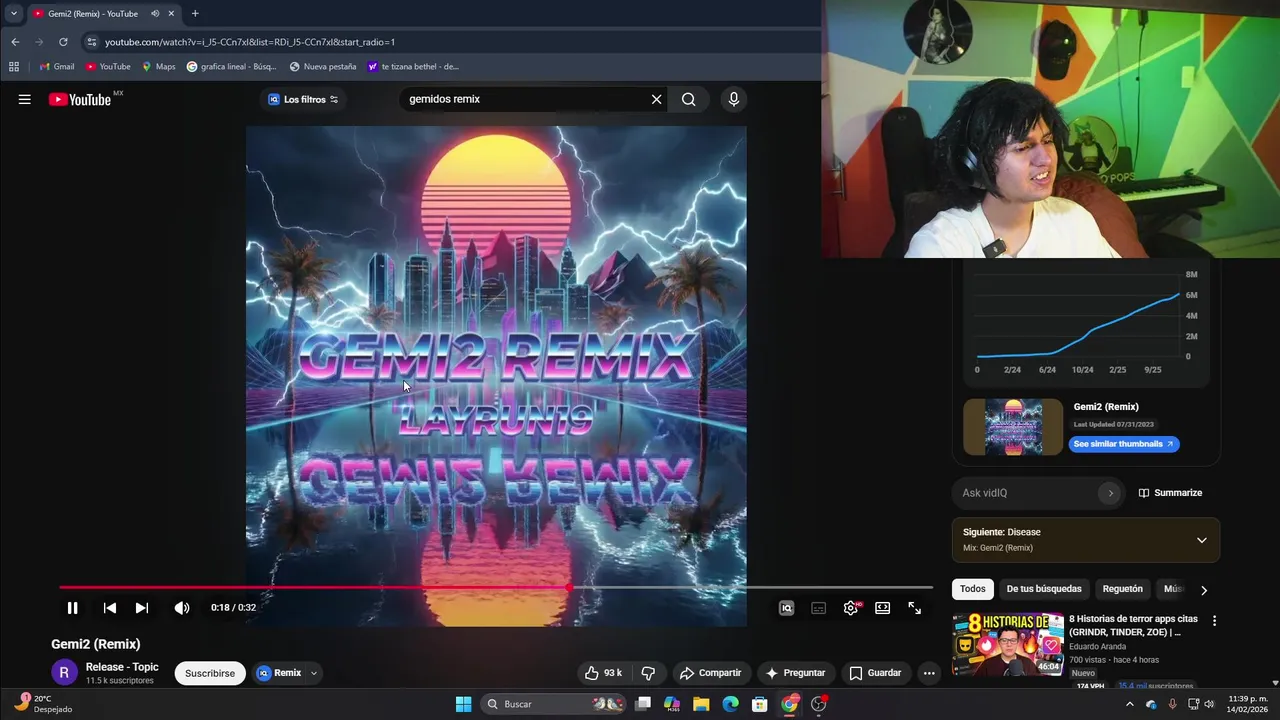Screen dimensions: 1280x720
Task: Open the 'Nueva pestaña' bookmark
Action: click(x=322, y=67)
